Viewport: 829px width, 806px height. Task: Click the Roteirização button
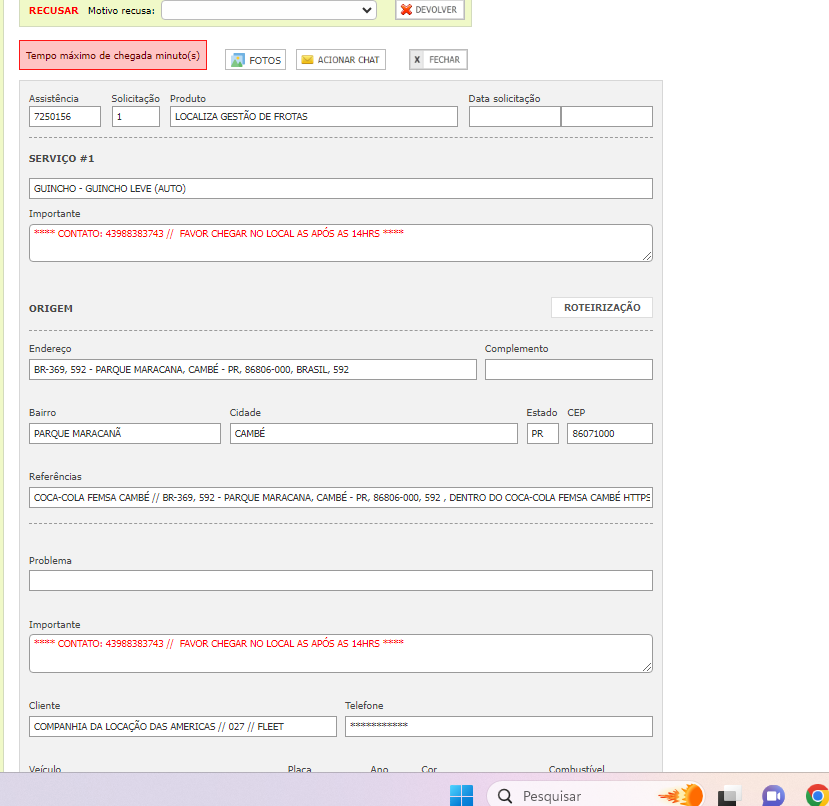tap(601, 307)
